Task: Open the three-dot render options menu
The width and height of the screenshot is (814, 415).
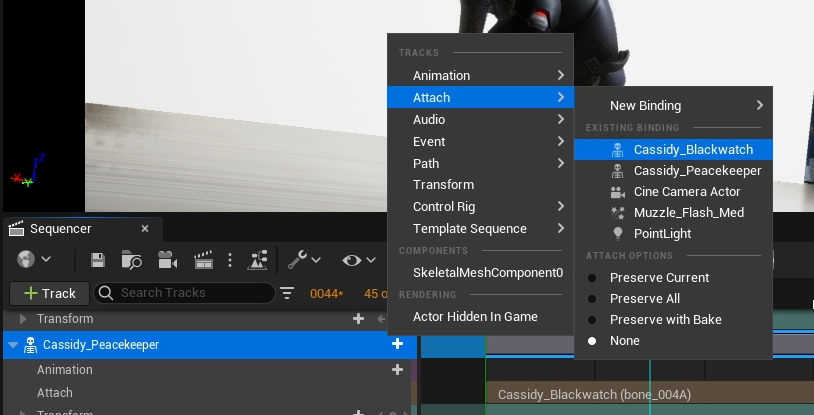Action: tap(230, 260)
